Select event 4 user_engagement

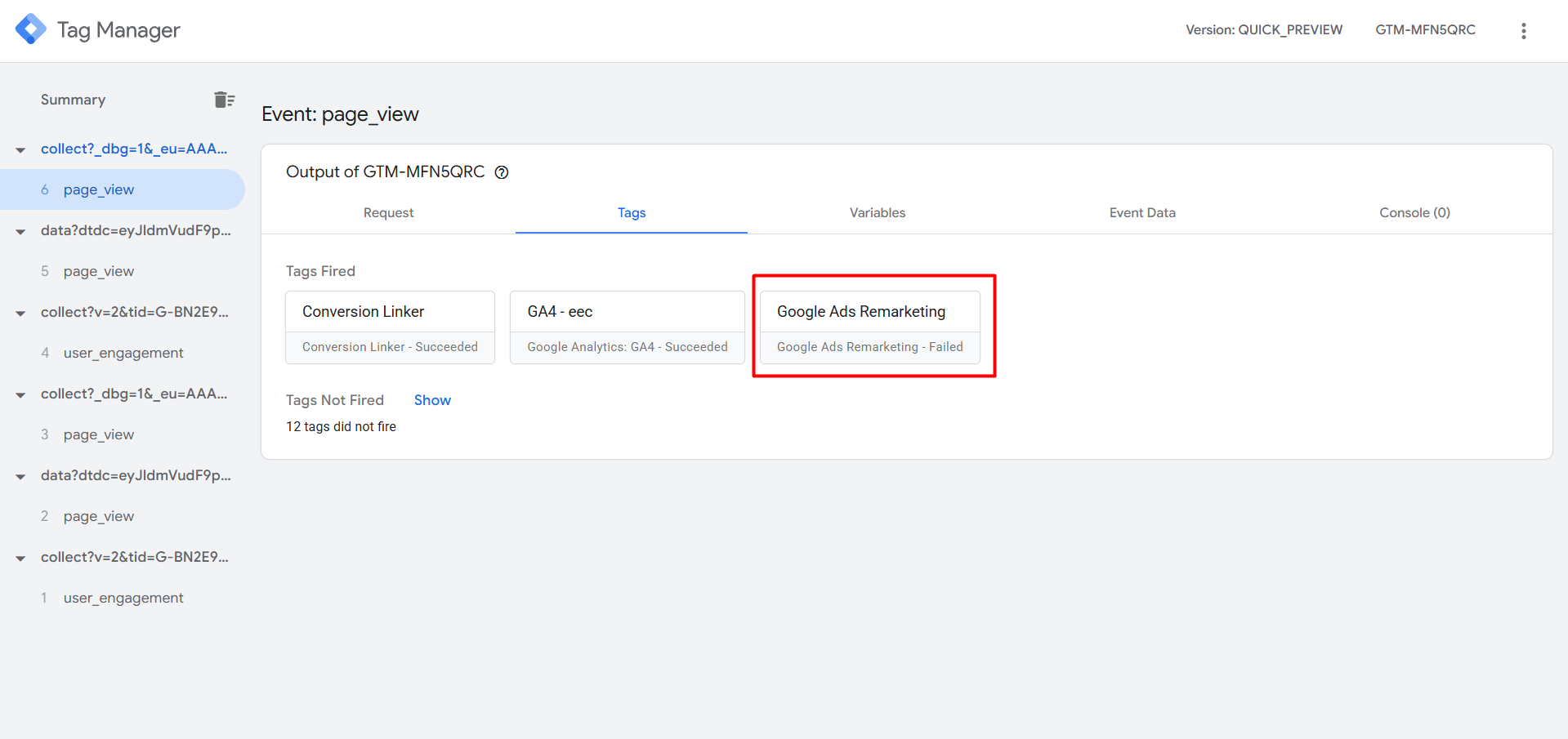(x=123, y=353)
